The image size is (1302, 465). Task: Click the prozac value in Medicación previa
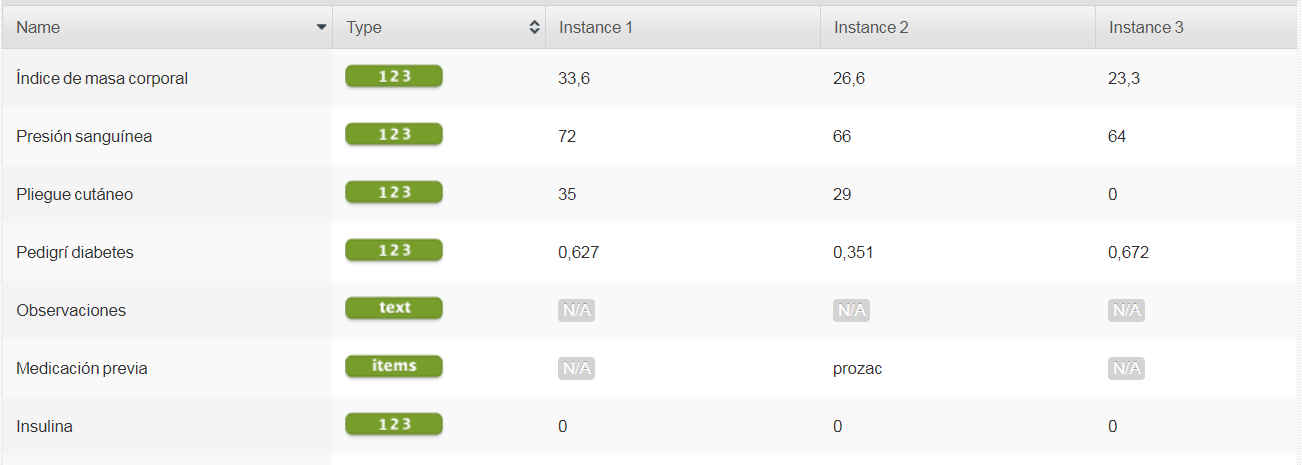point(857,369)
